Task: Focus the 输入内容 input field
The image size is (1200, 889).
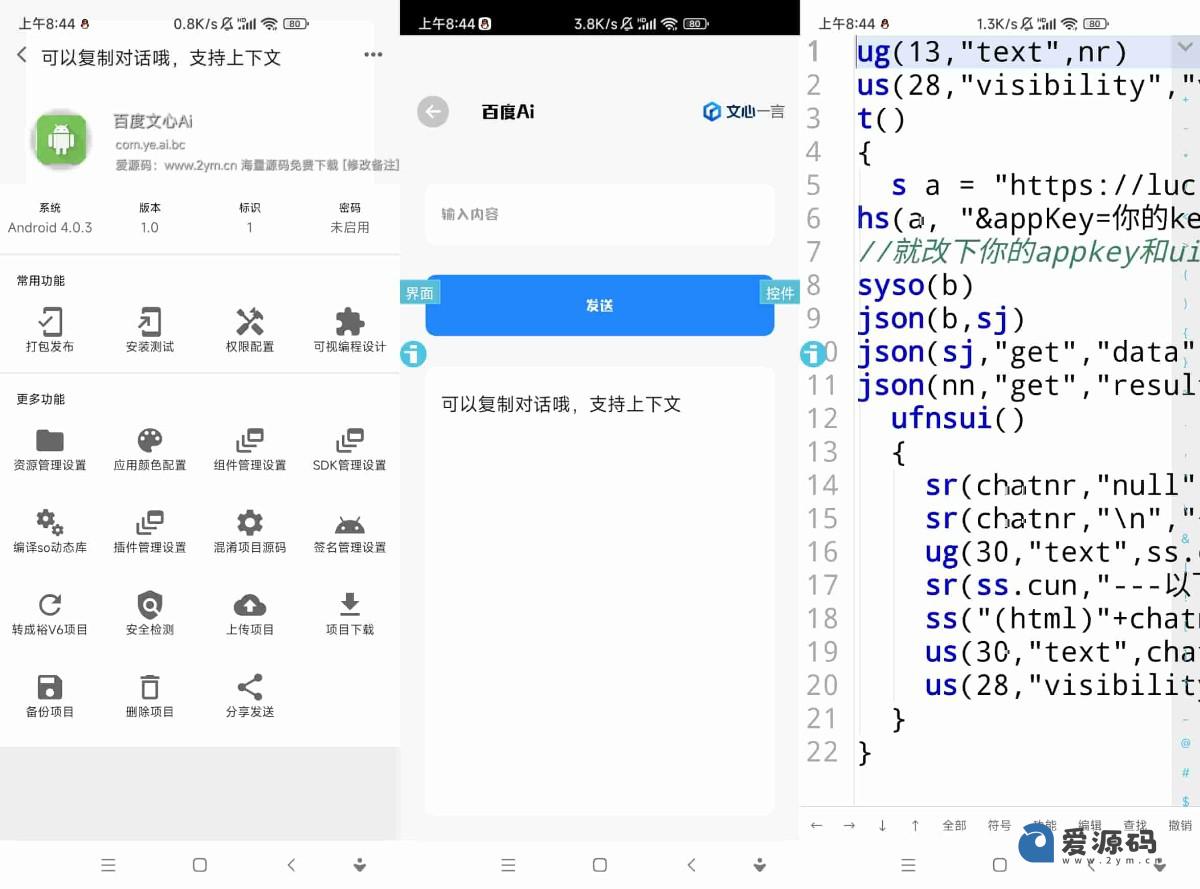Action: coord(600,214)
